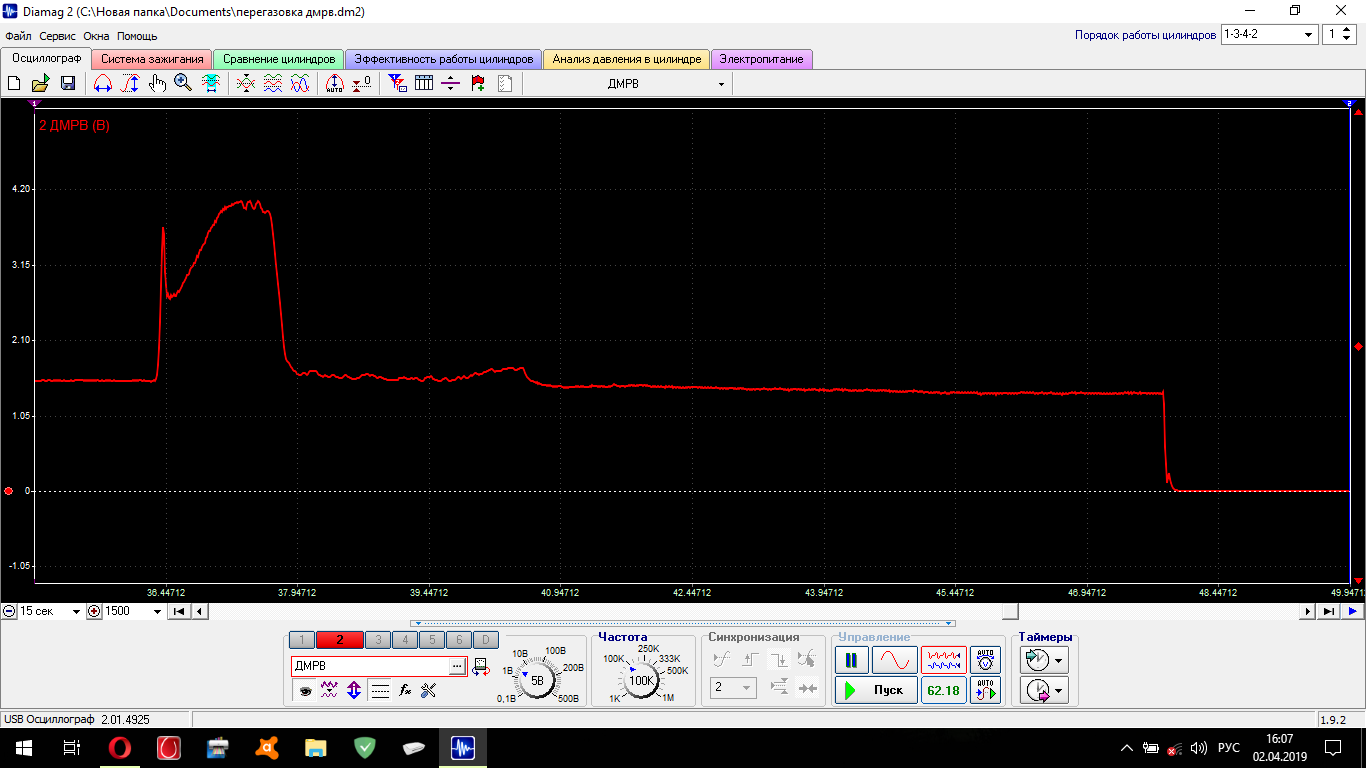Select the magnifier zoom tool
The height and width of the screenshot is (768, 1366).
pyautogui.click(x=183, y=84)
